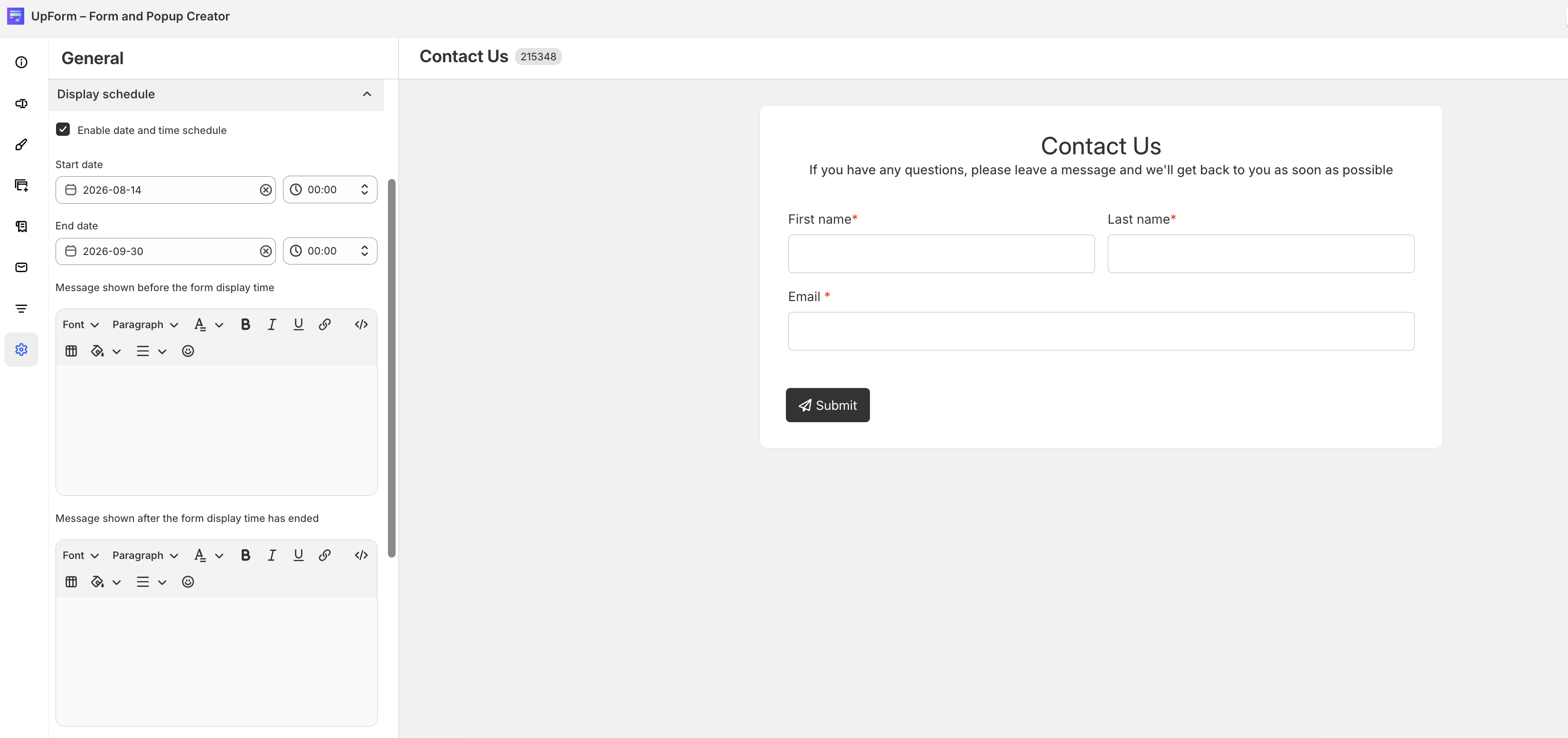
Task: Open the brush design icon in sidebar
Action: click(21, 144)
